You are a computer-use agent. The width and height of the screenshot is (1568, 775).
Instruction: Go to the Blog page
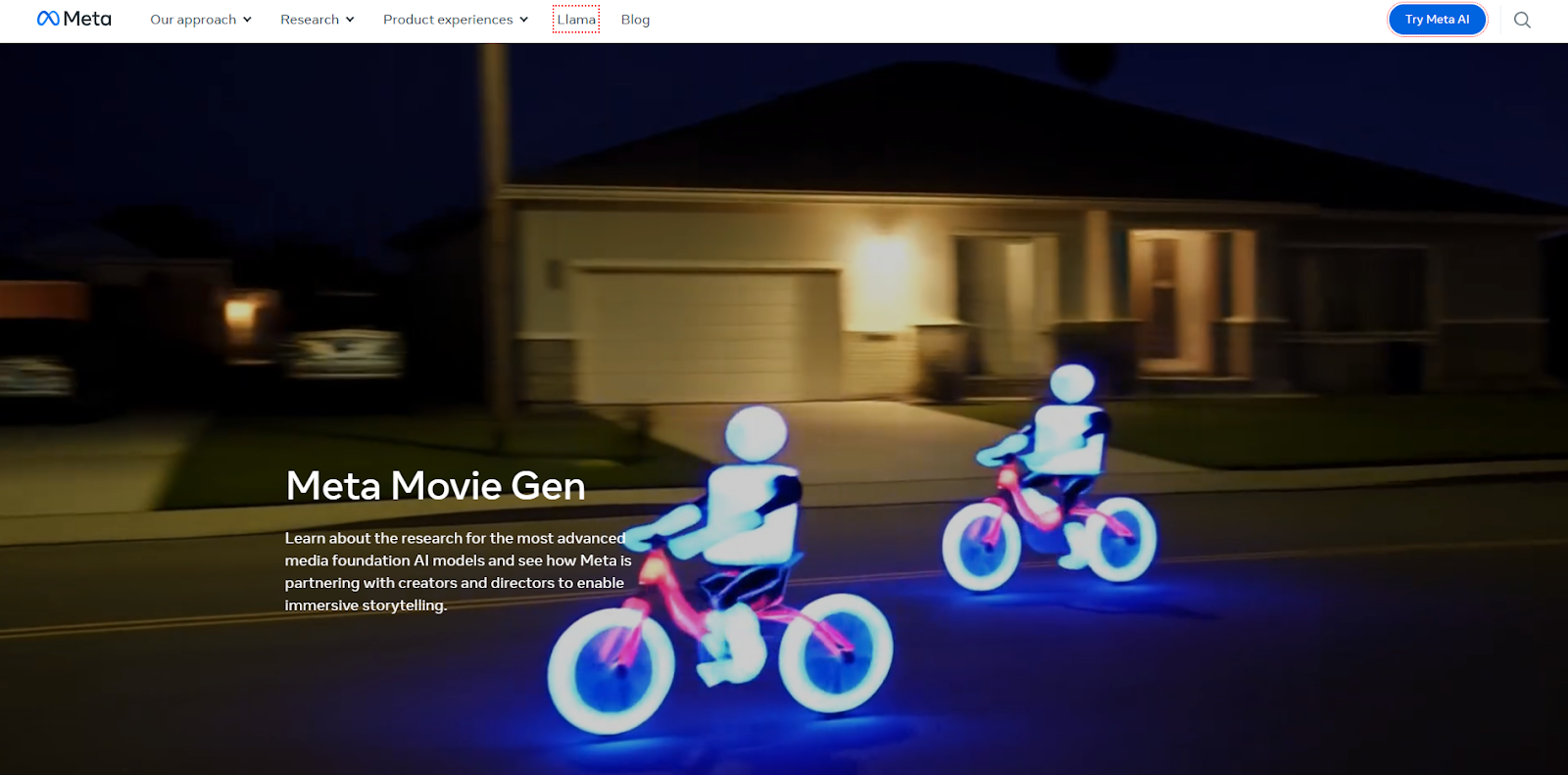pyautogui.click(x=635, y=20)
